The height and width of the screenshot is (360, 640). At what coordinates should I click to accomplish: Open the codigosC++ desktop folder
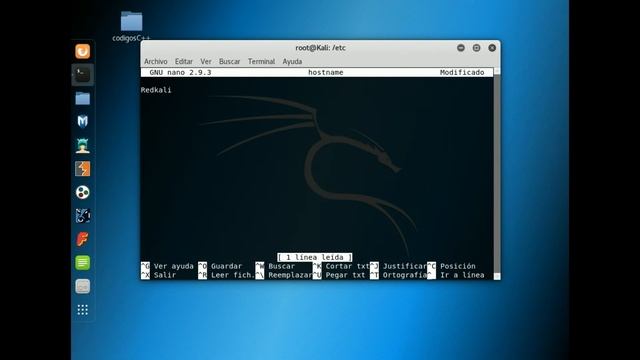pos(131,26)
